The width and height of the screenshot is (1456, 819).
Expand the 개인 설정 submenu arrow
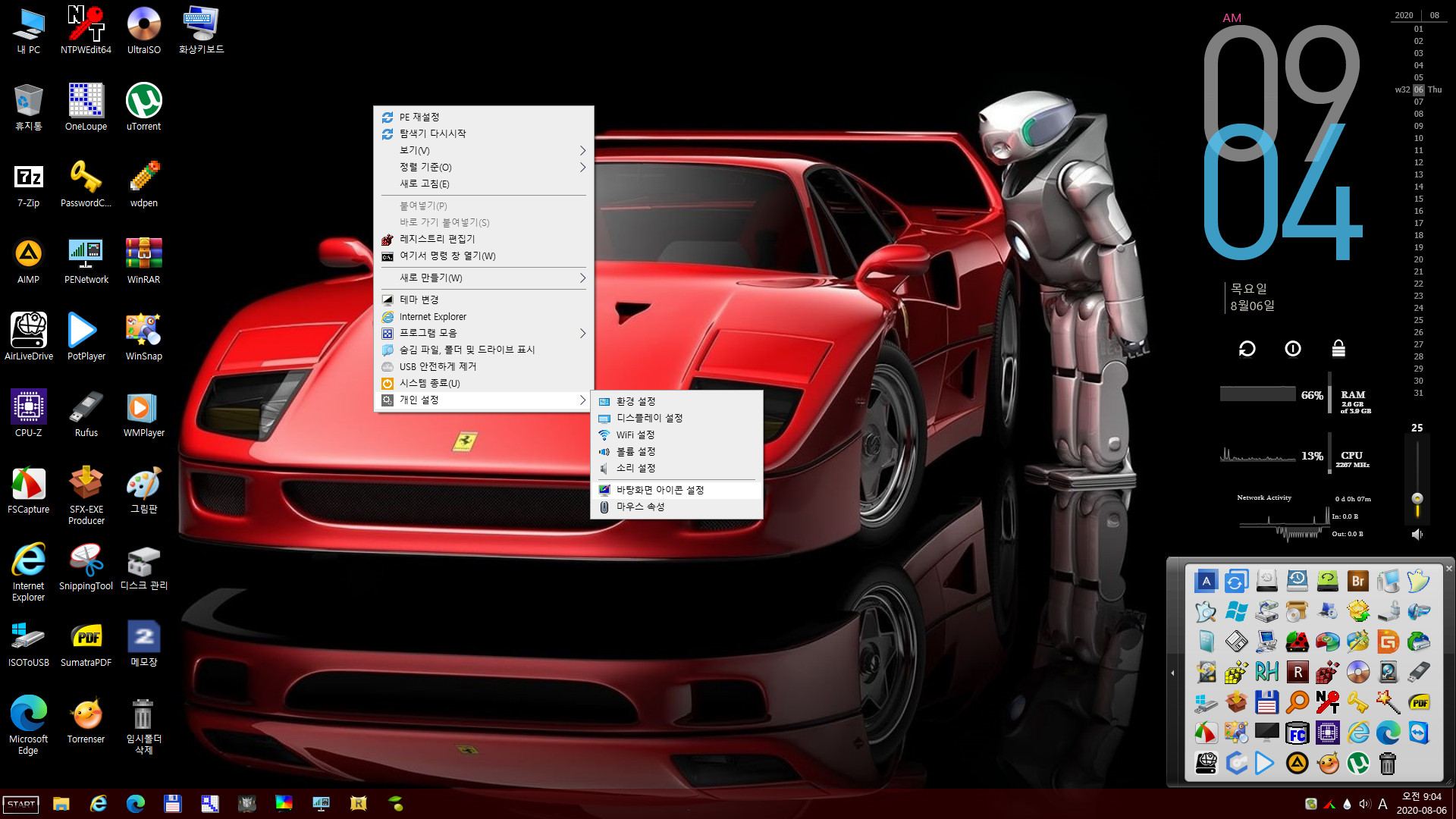click(x=582, y=400)
